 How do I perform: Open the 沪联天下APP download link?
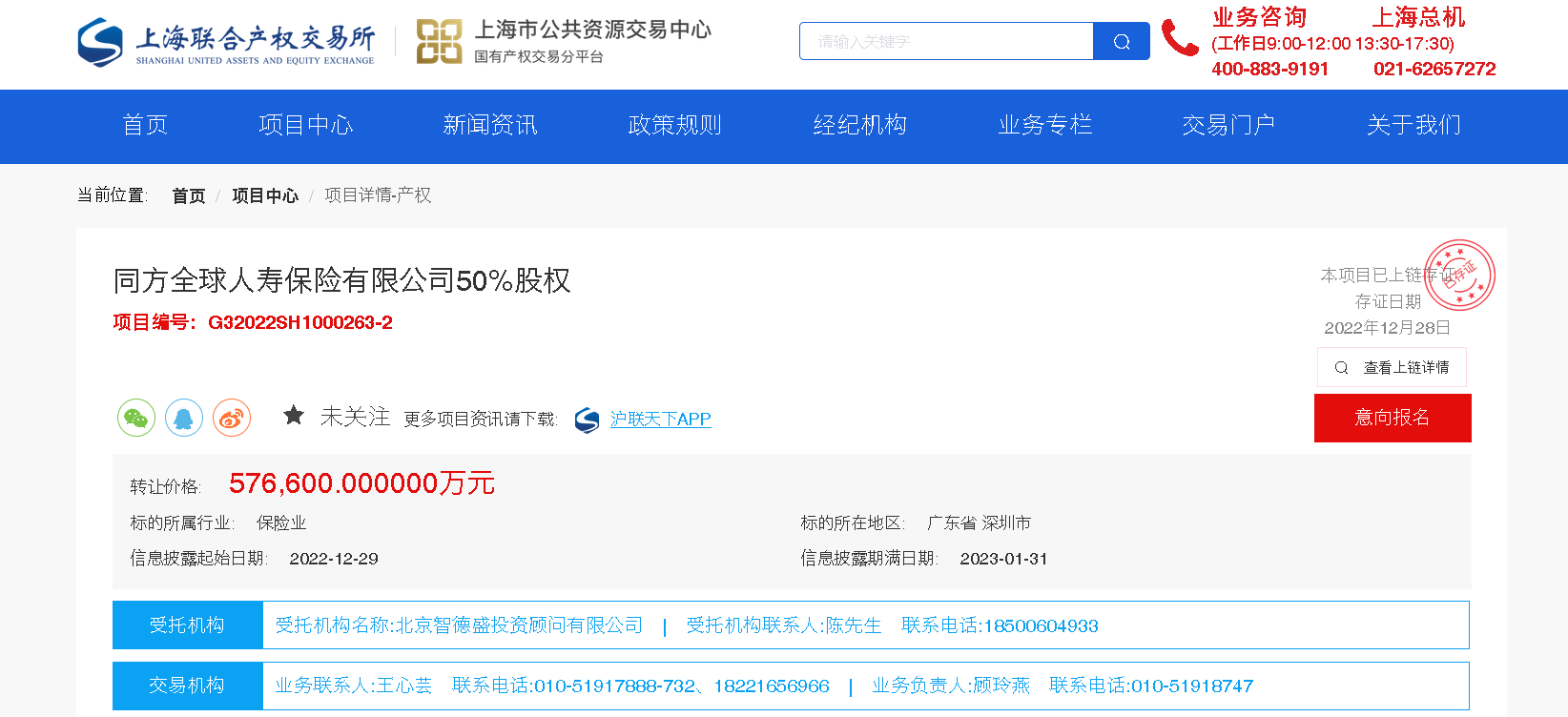coord(660,420)
